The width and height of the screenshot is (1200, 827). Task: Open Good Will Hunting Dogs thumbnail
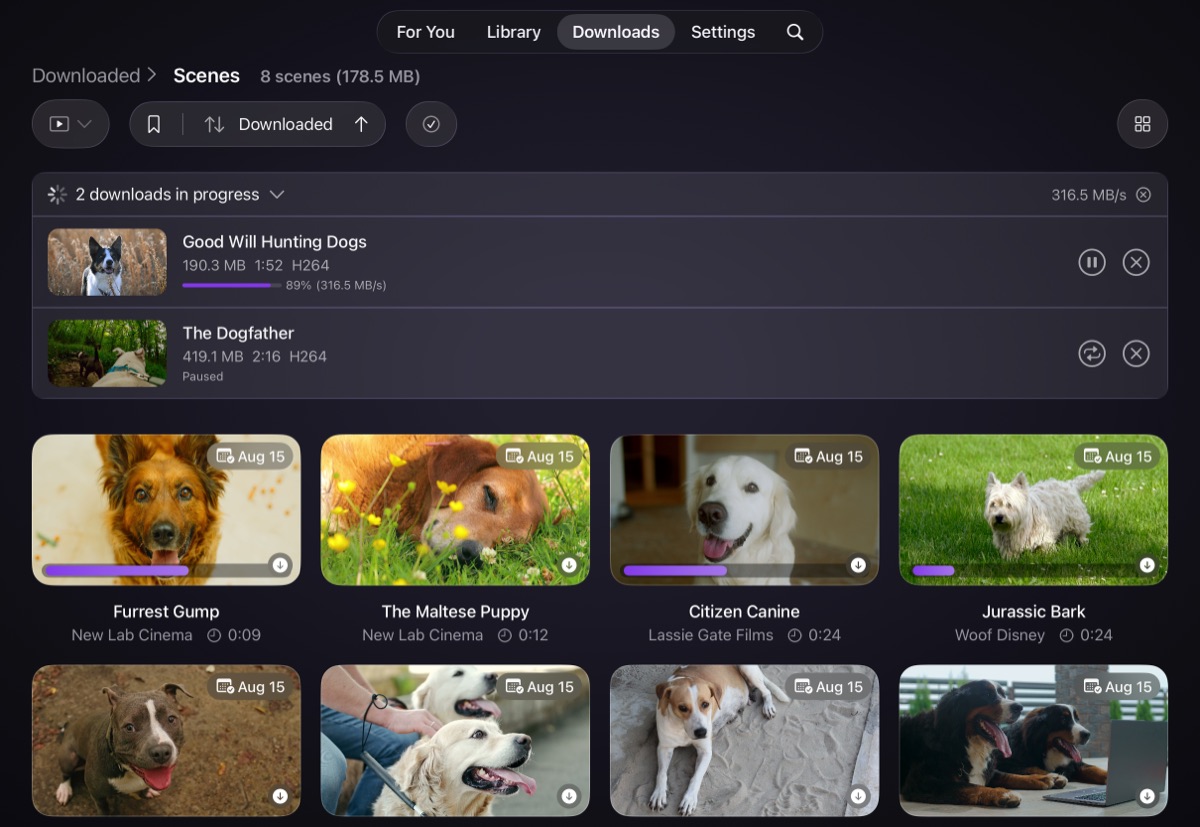coord(107,262)
